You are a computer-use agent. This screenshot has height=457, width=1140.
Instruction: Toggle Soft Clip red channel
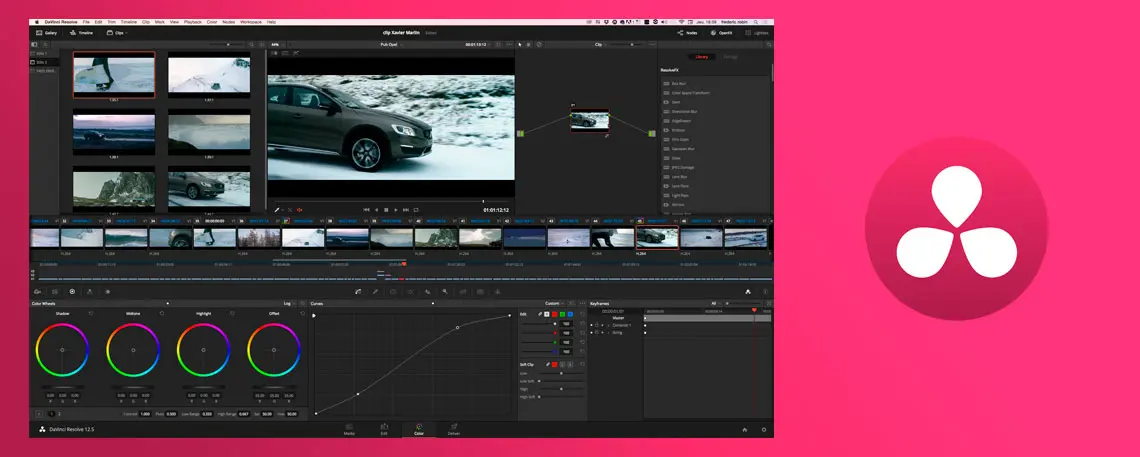pos(555,364)
